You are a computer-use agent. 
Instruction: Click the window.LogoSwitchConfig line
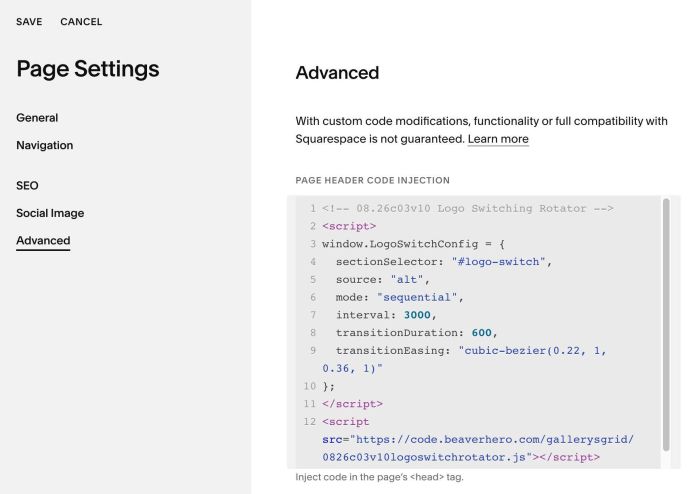(x=413, y=244)
